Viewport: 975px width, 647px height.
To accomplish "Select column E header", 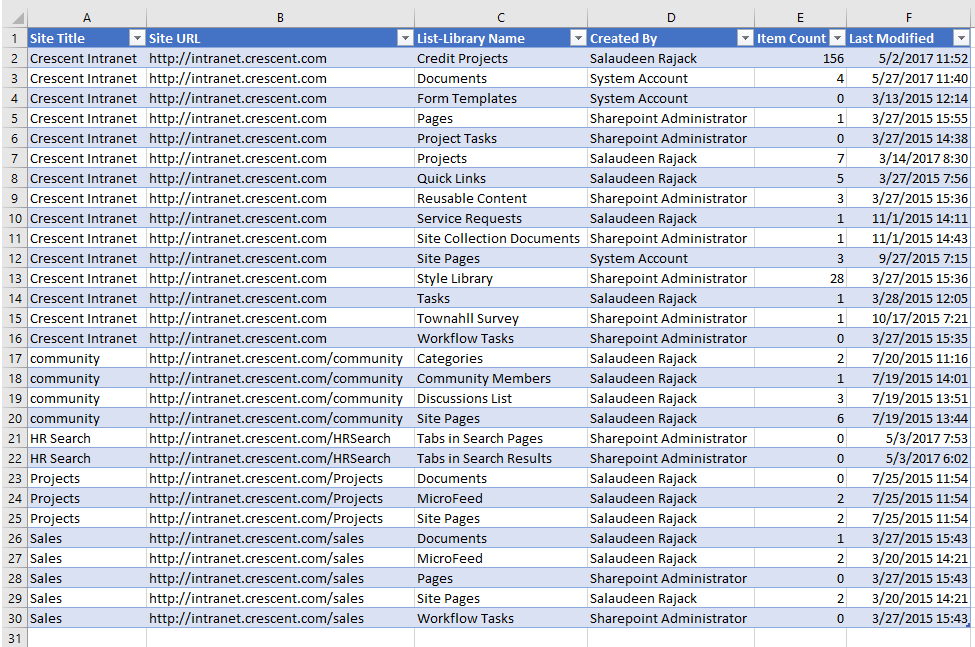I will click(800, 17).
